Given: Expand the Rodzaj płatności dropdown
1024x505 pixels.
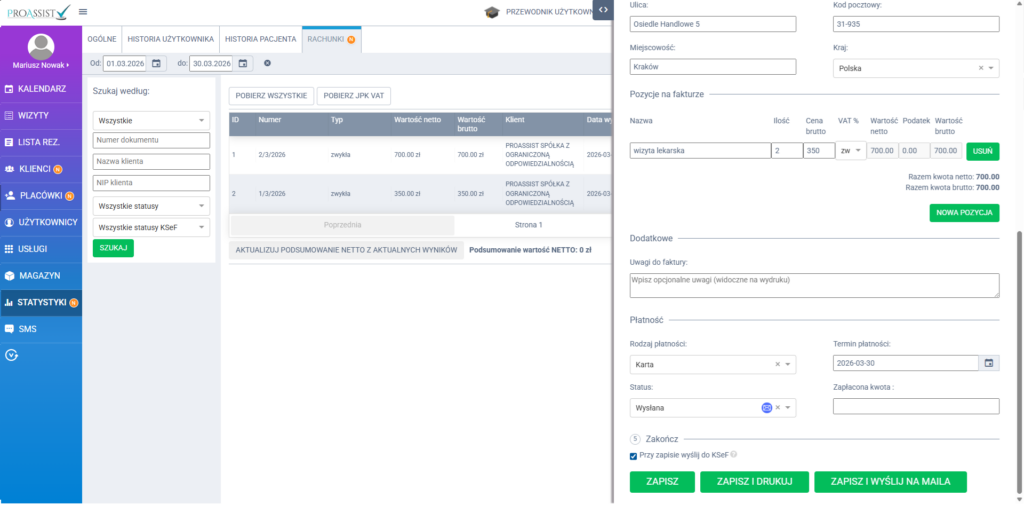Looking at the screenshot, I should coord(790,364).
